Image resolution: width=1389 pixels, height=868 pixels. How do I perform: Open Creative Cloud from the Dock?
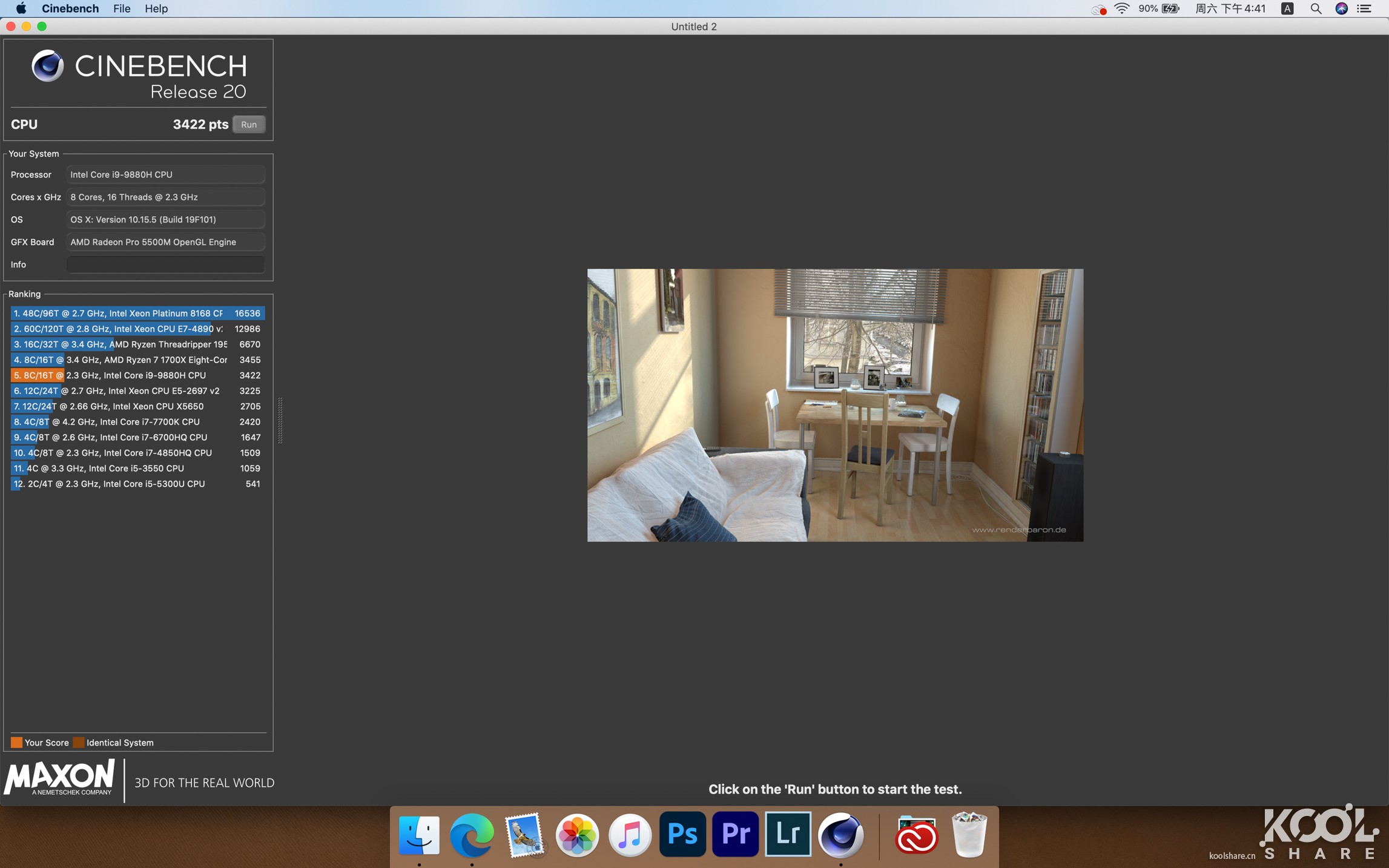(916, 836)
